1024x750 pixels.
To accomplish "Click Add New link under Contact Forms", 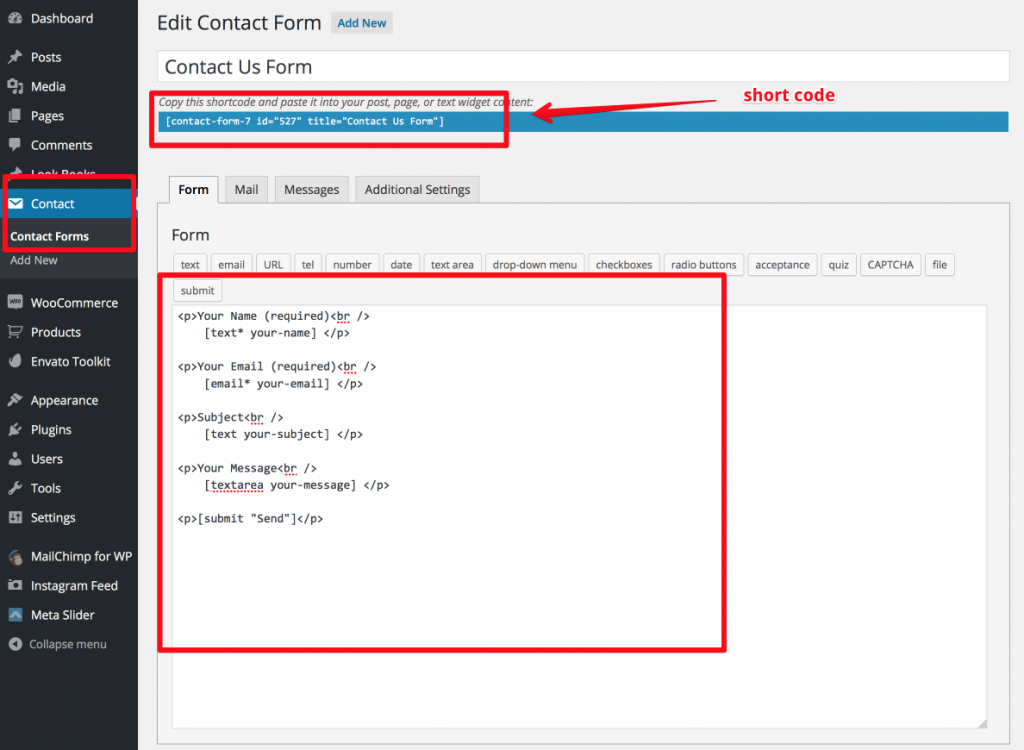I will point(34,261).
